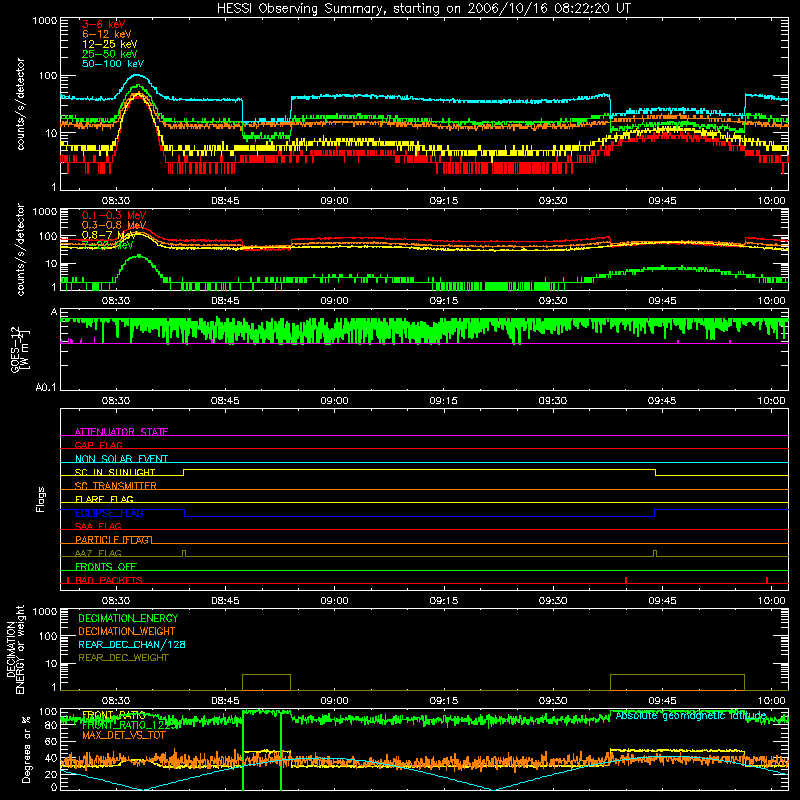800x800 pixels.
Task: Click the GOES-12 y-axis title
Action: point(19,350)
